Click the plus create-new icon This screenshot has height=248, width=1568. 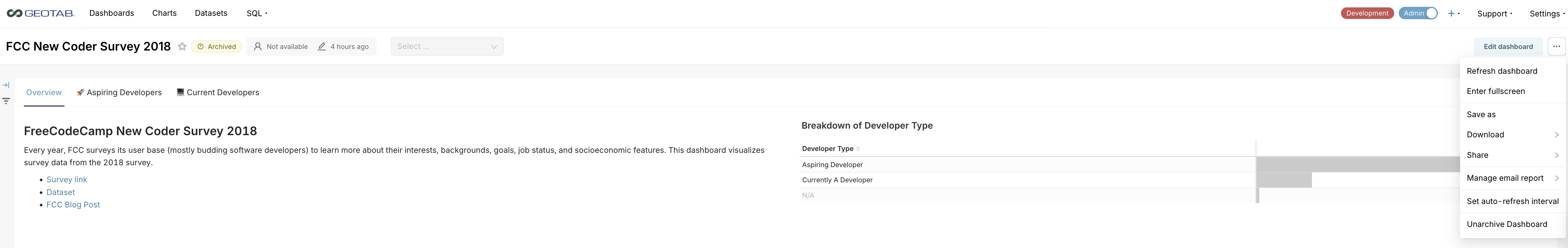1451,13
